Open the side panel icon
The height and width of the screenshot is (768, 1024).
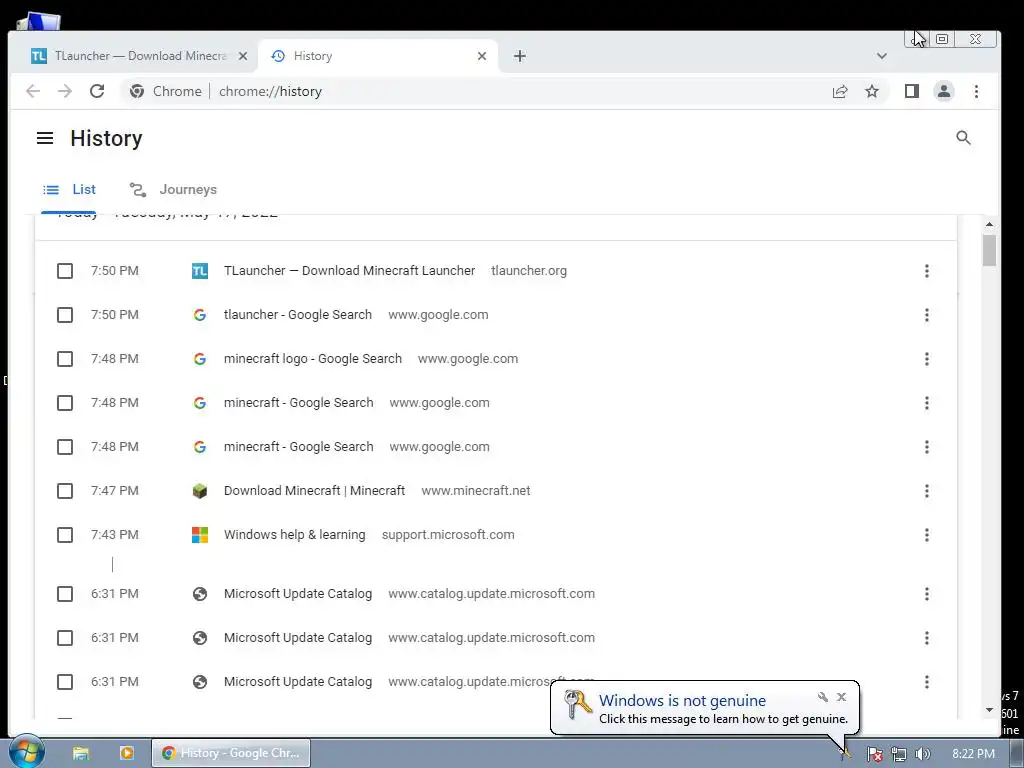click(912, 91)
